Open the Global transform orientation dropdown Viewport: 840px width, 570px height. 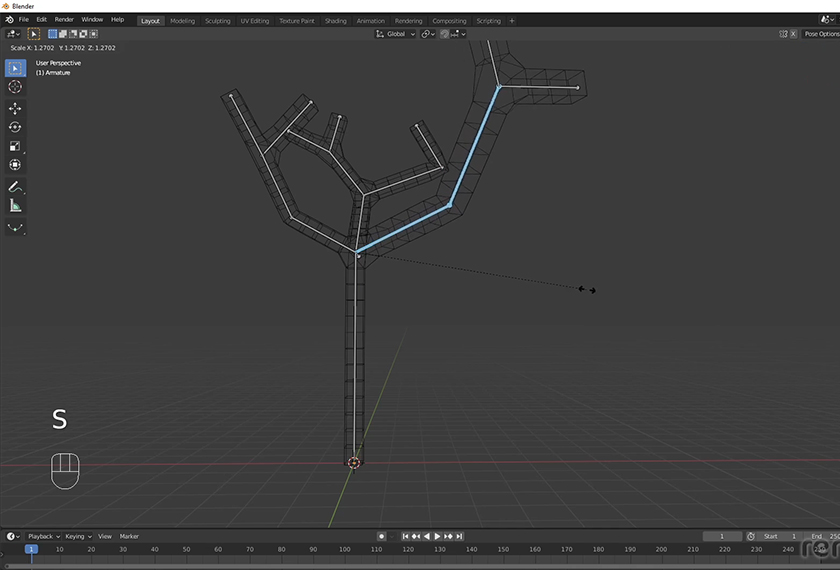[396, 34]
